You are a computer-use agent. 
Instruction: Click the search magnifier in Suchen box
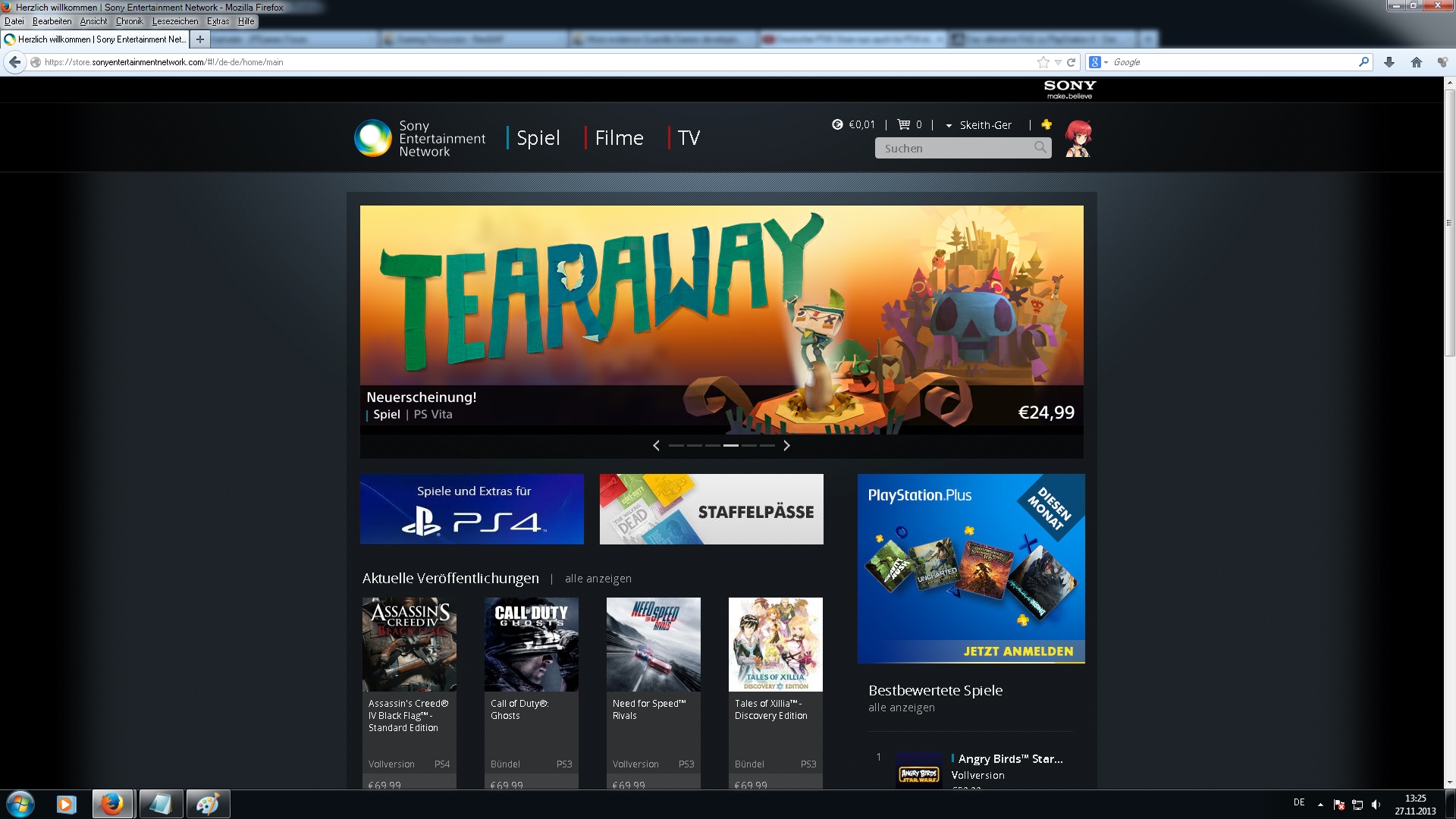(1040, 148)
